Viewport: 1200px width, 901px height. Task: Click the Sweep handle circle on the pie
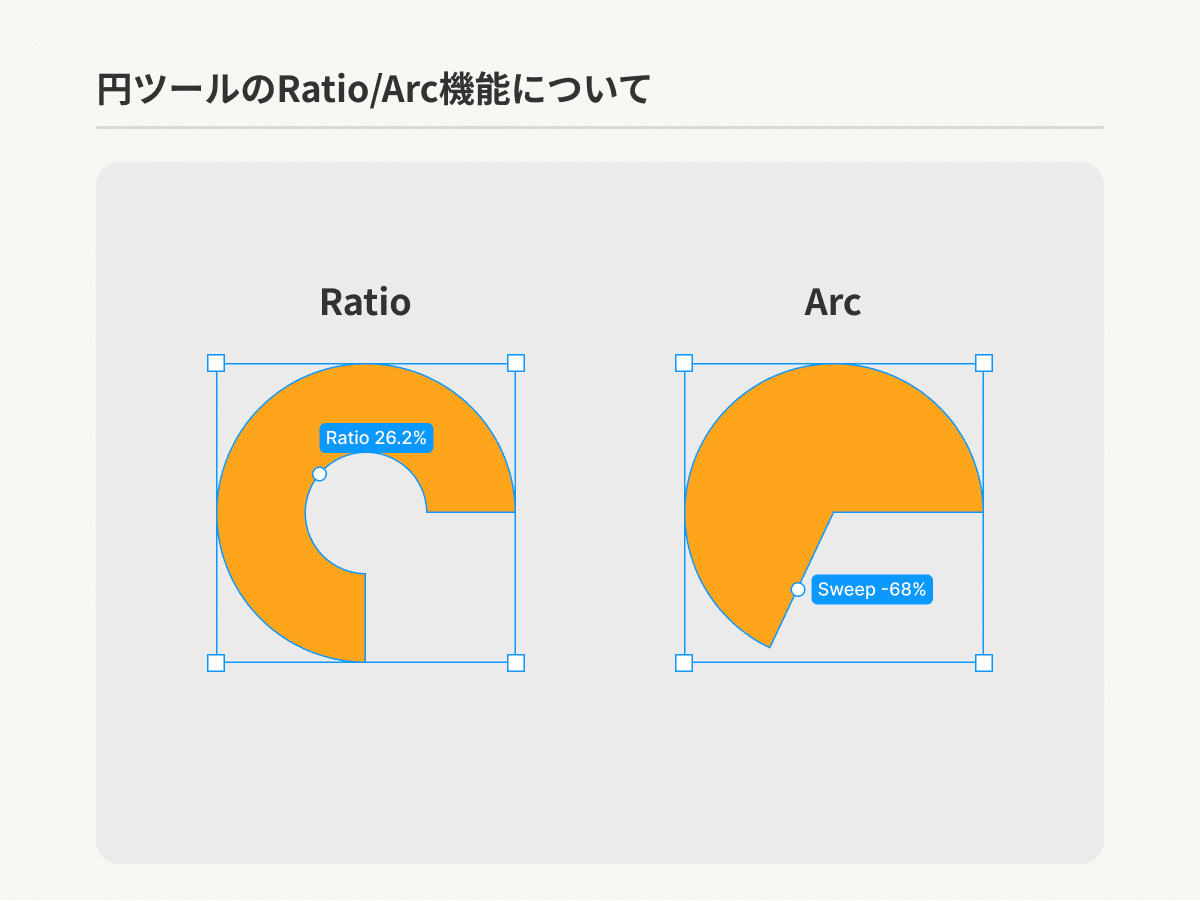pyautogui.click(x=798, y=590)
